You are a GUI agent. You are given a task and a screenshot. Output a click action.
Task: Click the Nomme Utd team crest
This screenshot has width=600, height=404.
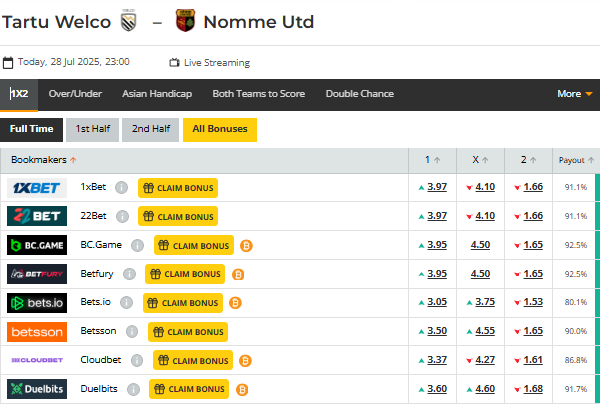click(185, 21)
